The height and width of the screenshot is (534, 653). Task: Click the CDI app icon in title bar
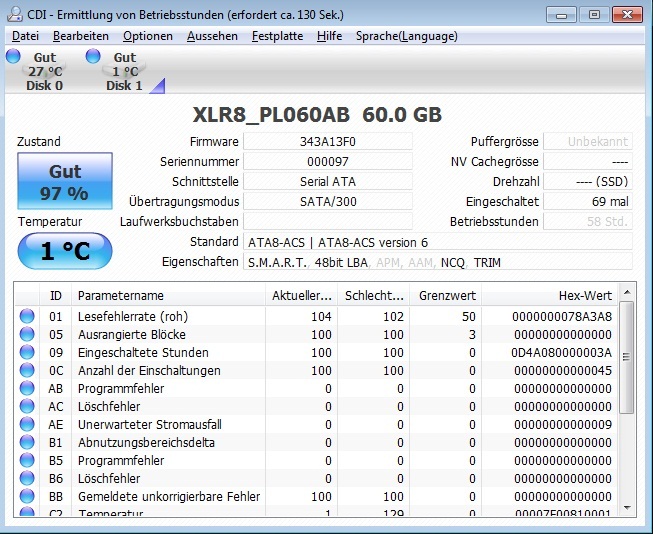pos(15,15)
